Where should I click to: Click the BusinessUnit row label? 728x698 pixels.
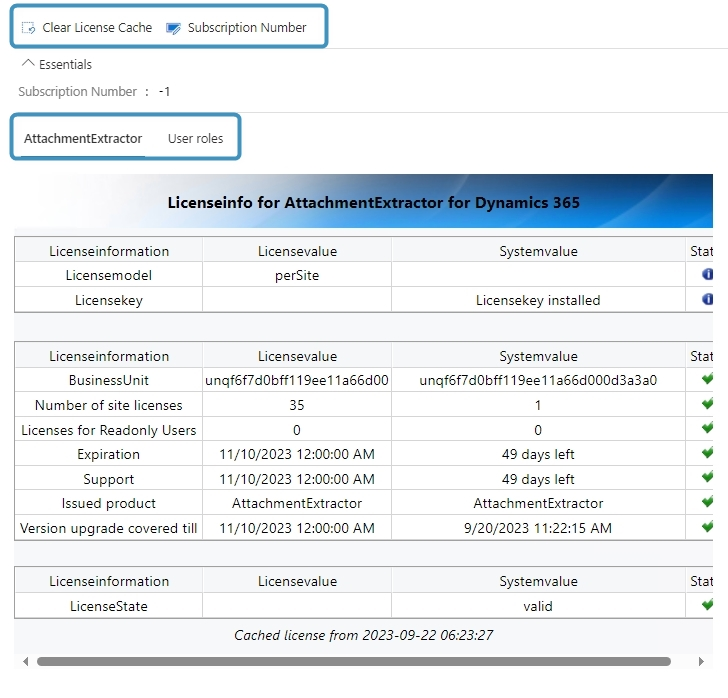point(109,380)
